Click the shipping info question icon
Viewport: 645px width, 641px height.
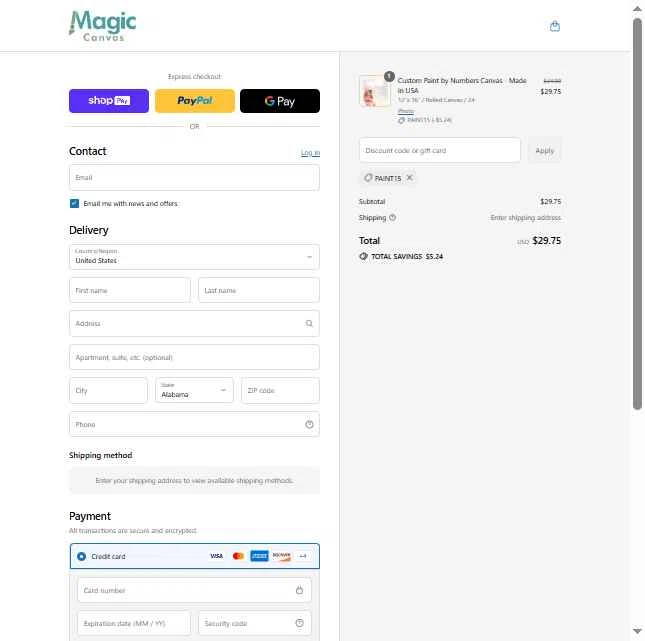392,218
